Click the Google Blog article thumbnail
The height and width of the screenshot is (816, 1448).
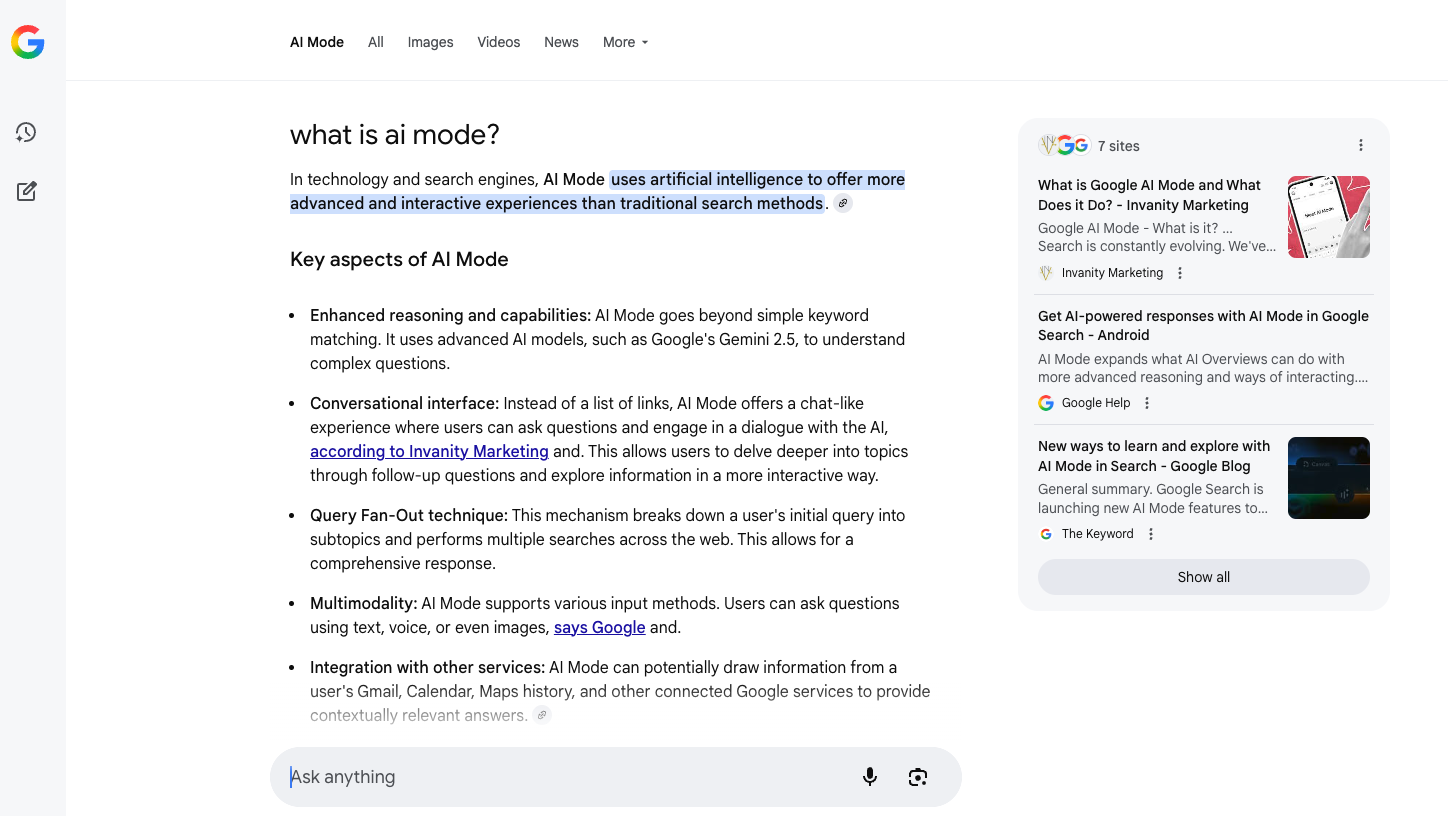1329,478
